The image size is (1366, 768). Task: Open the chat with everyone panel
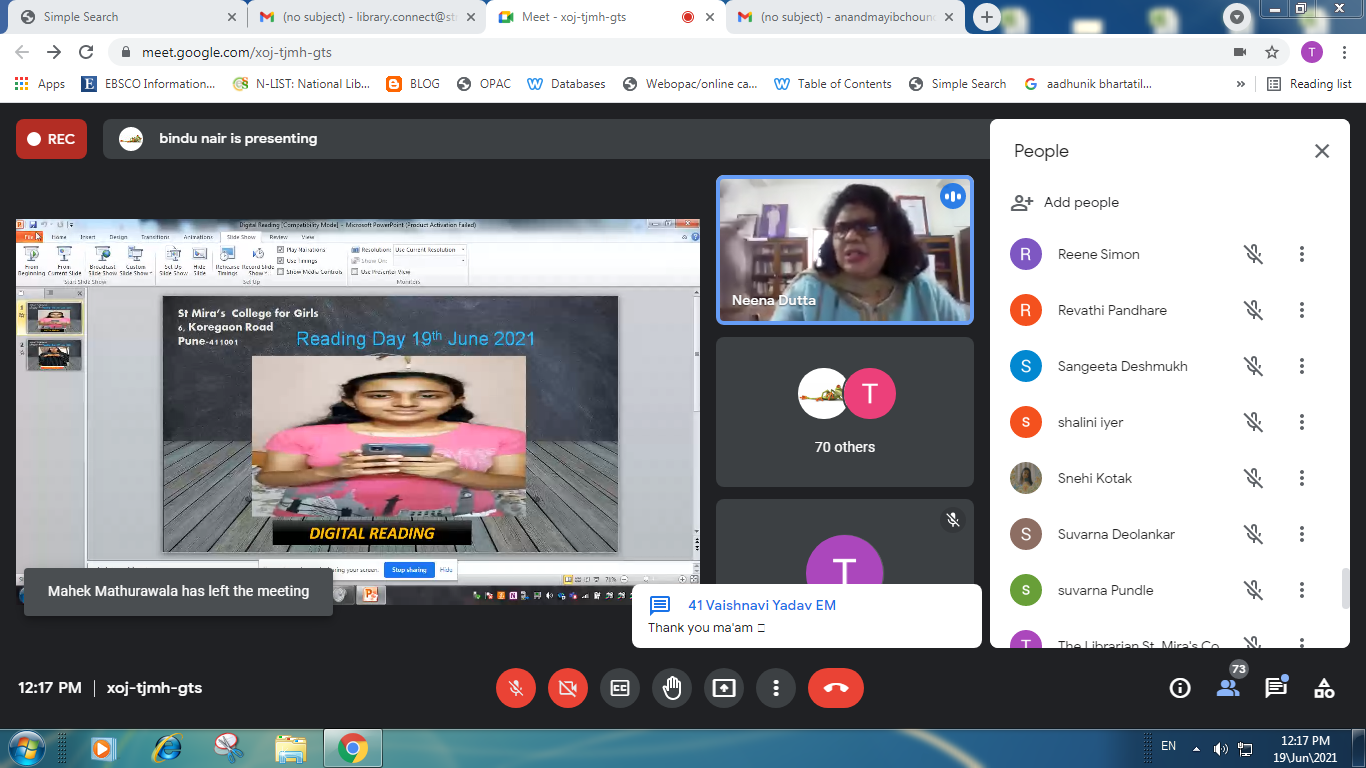pos(1276,688)
